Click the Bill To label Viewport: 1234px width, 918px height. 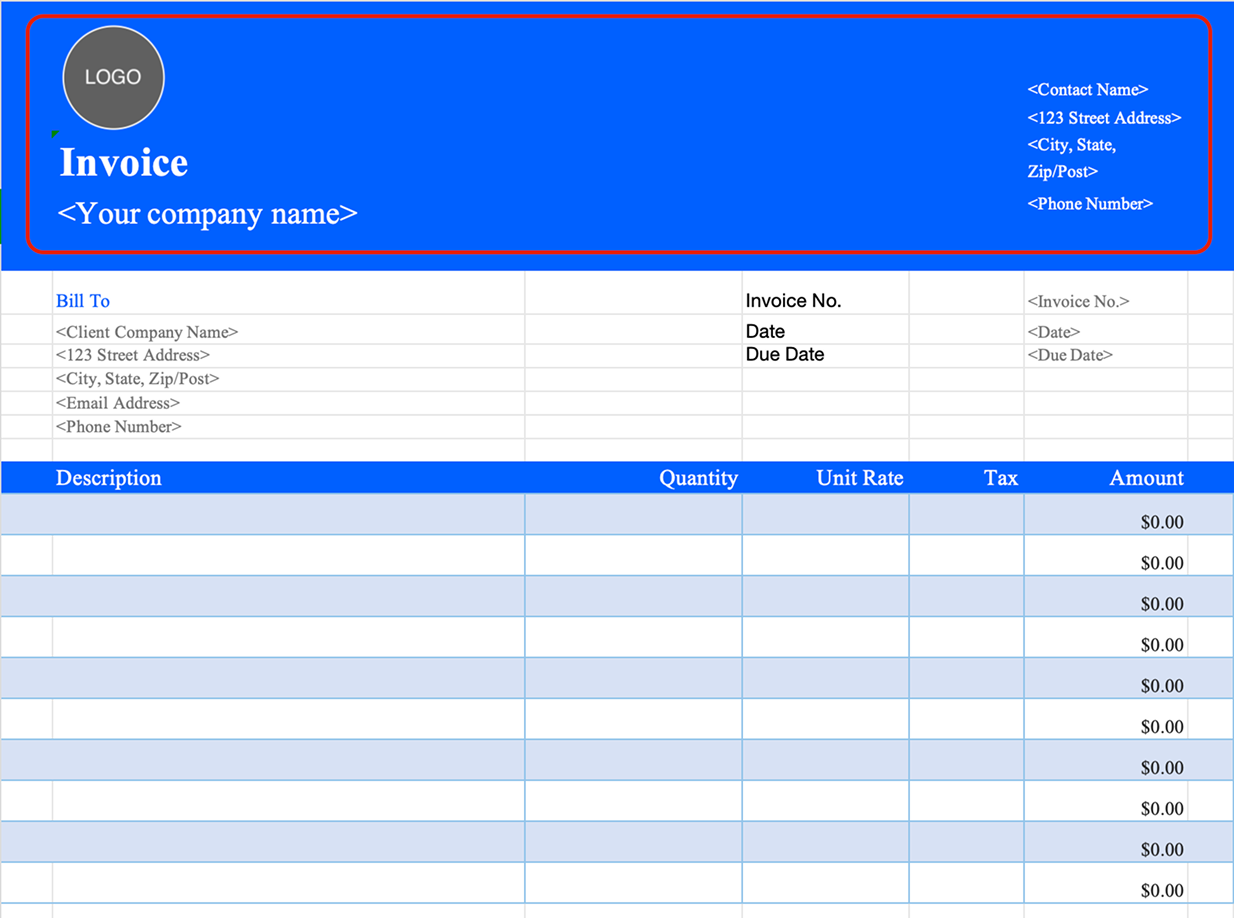(x=83, y=300)
